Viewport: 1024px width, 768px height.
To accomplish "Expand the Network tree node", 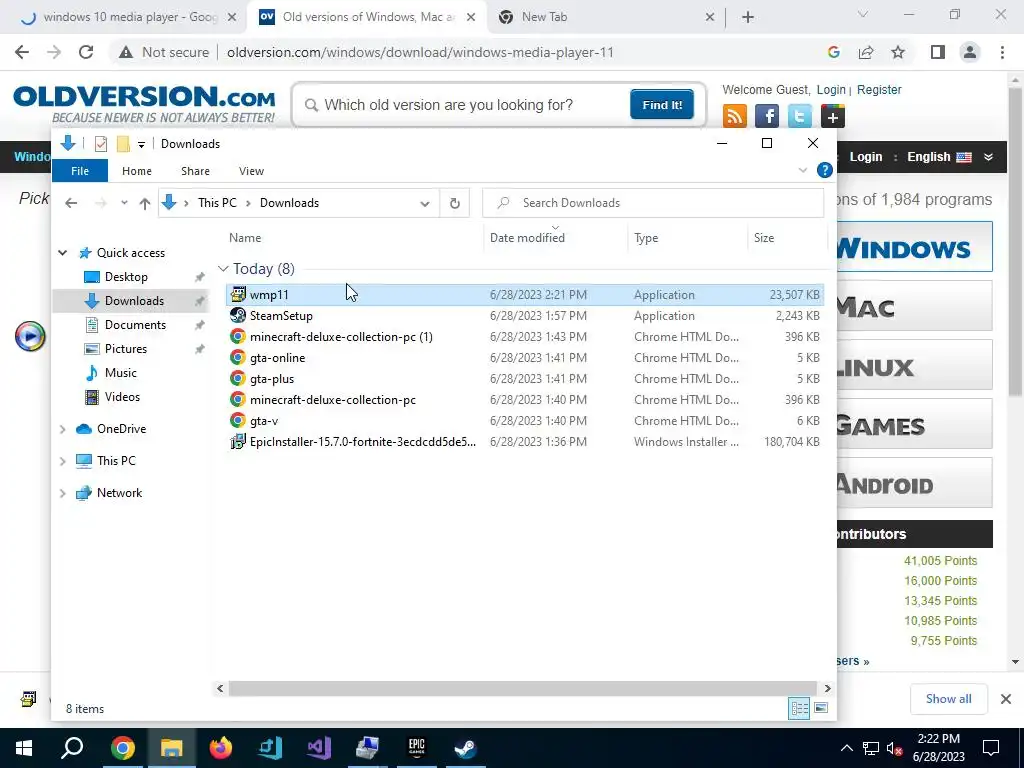I will pyautogui.click(x=63, y=493).
